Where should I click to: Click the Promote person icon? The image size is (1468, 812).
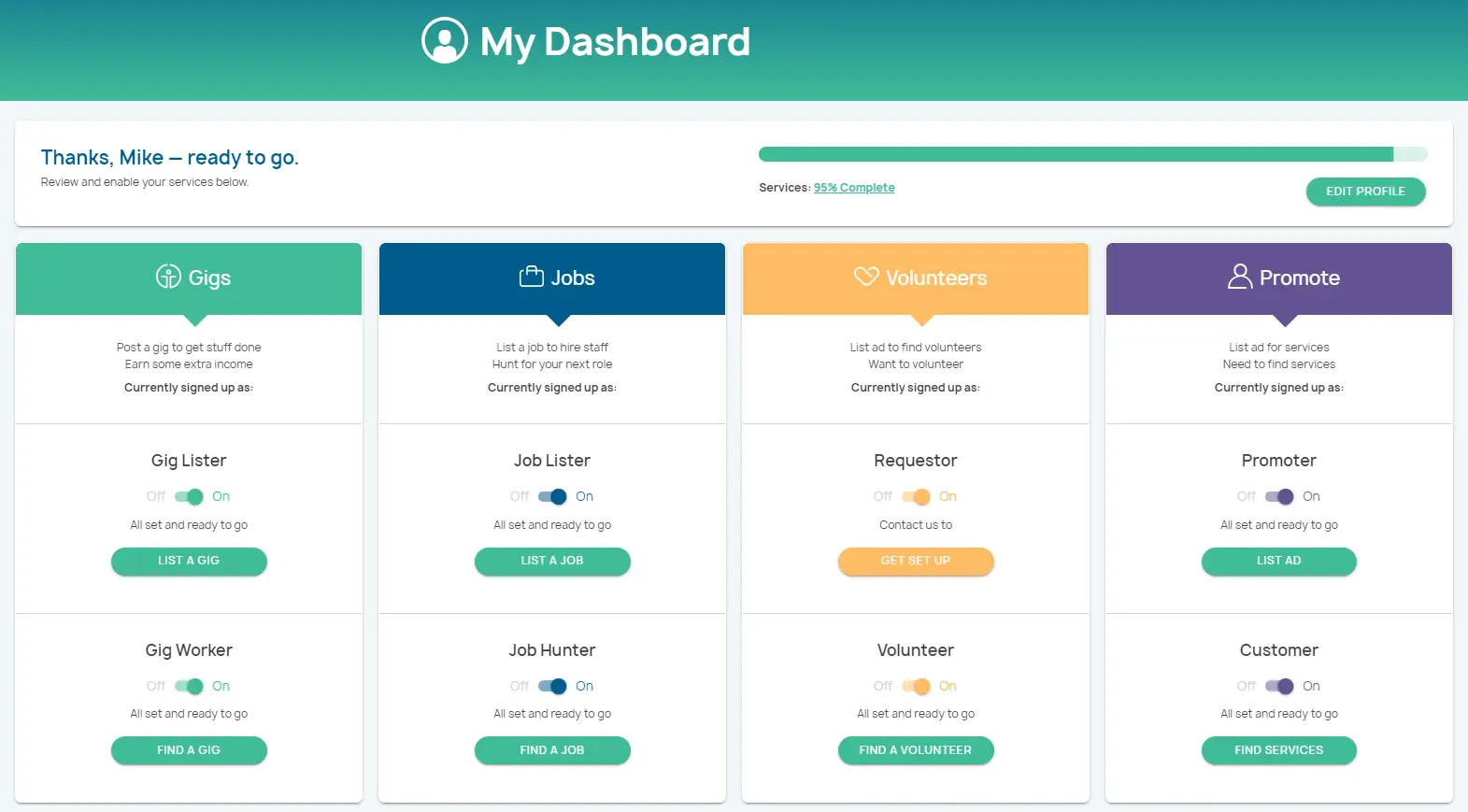pos(1239,277)
